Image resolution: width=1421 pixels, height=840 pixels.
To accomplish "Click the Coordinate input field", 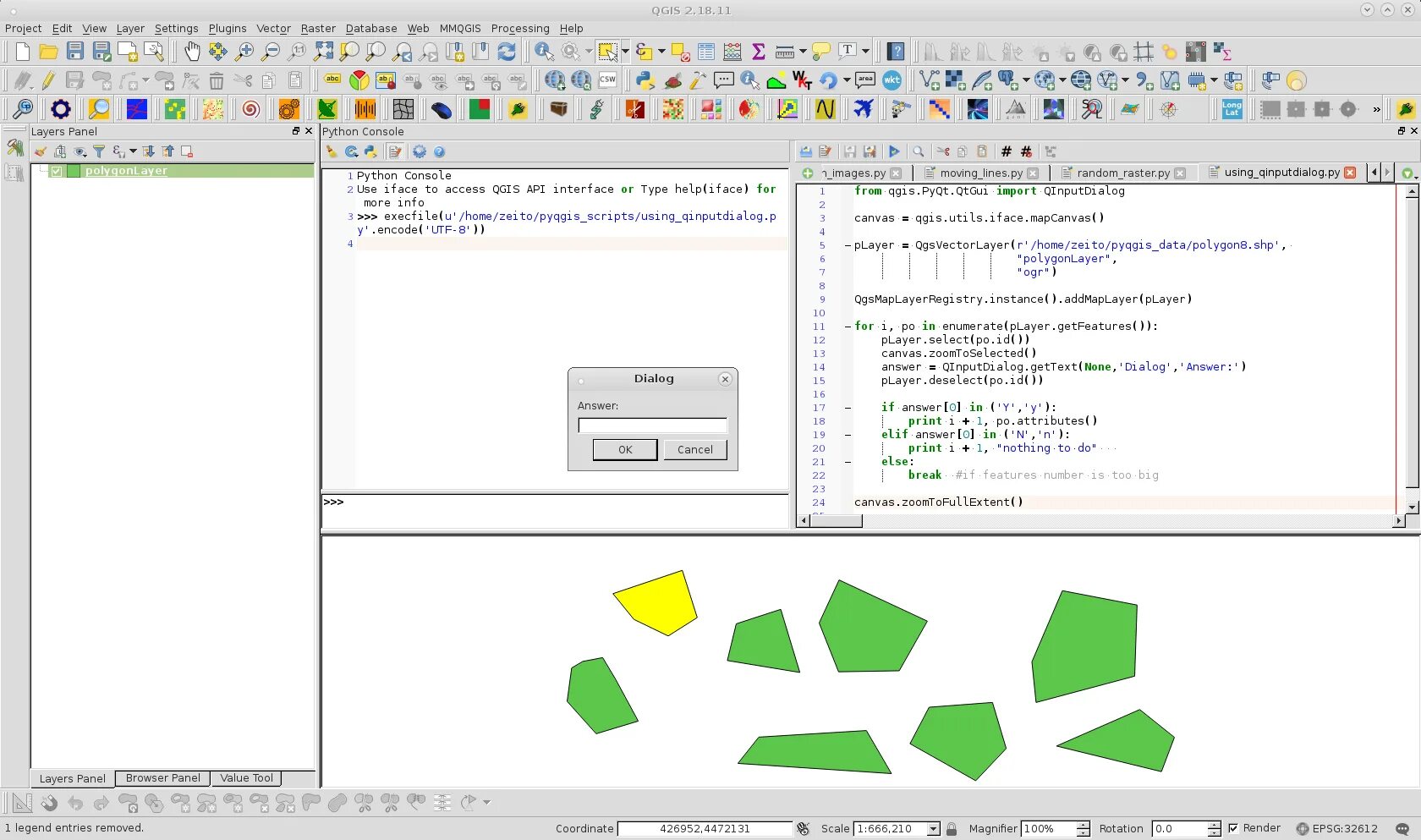I will [x=705, y=829].
